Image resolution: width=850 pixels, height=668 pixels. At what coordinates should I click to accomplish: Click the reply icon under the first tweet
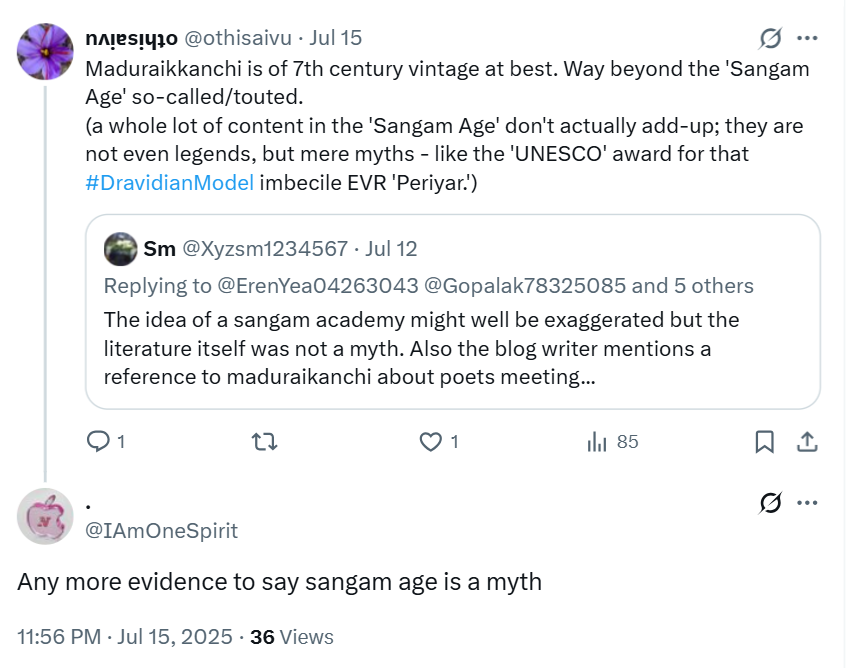tap(98, 441)
